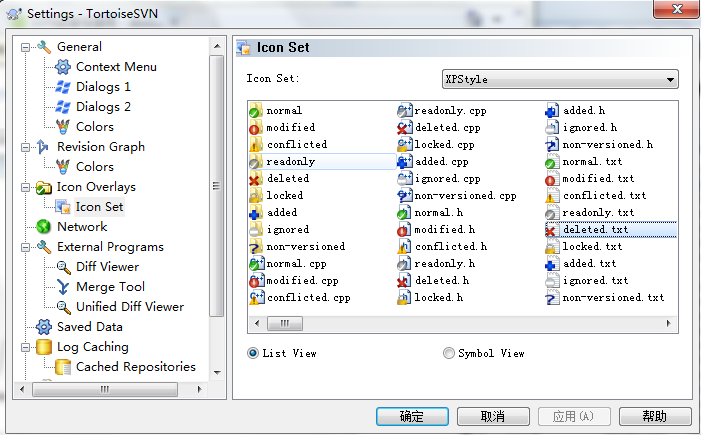701x435 pixels.
Task: Collapse the Icon Overlays tree node
Action: (x=25, y=187)
